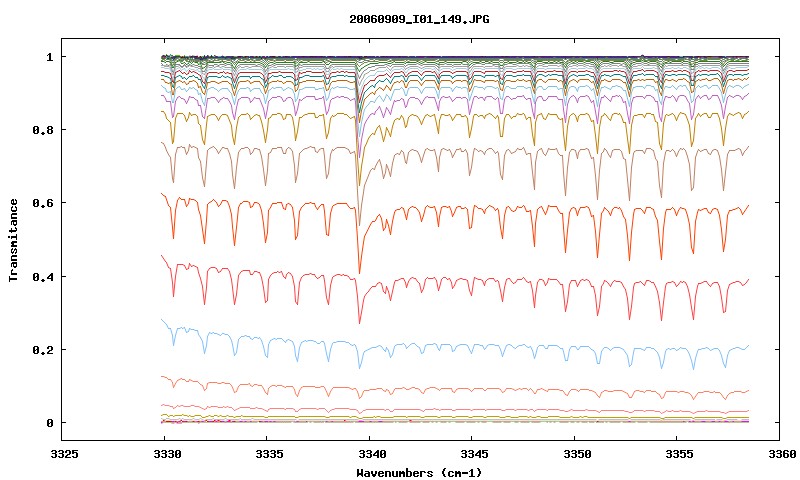This screenshot has height=480, width=800.
Task: Click the y-axis tick label 0.6
Action: 43,203
